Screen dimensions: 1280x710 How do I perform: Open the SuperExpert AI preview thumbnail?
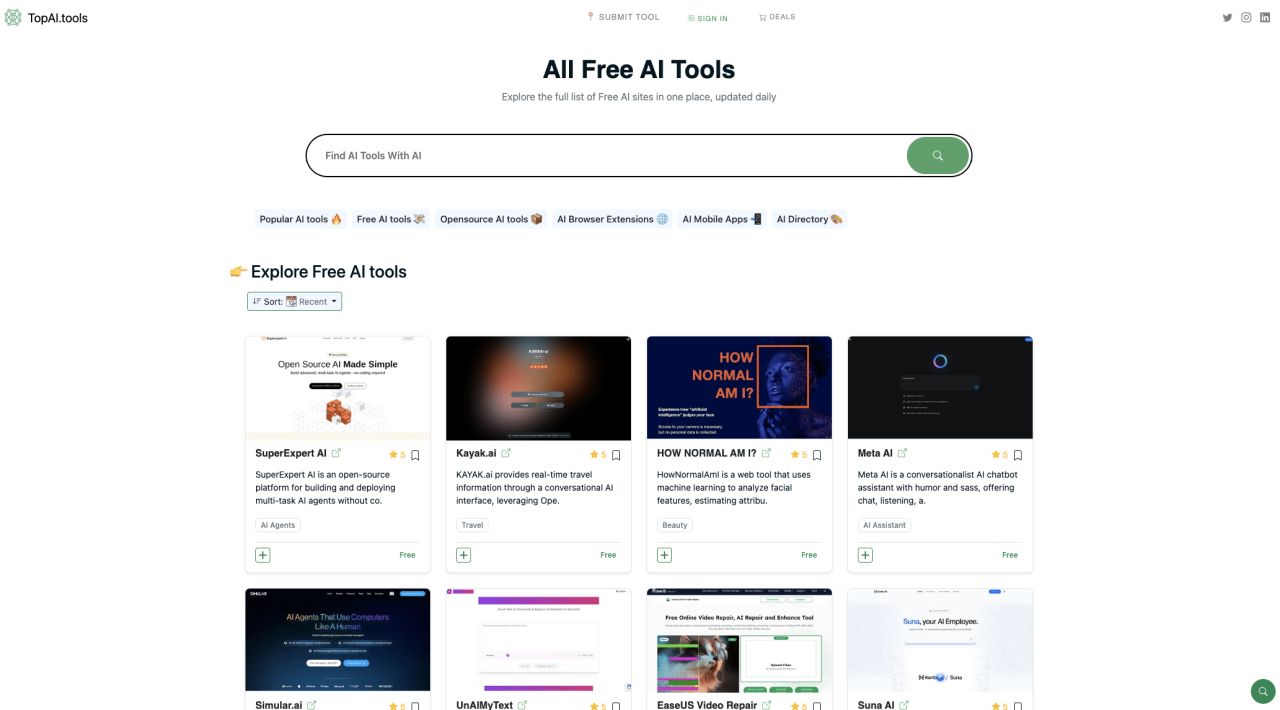[338, 388]
